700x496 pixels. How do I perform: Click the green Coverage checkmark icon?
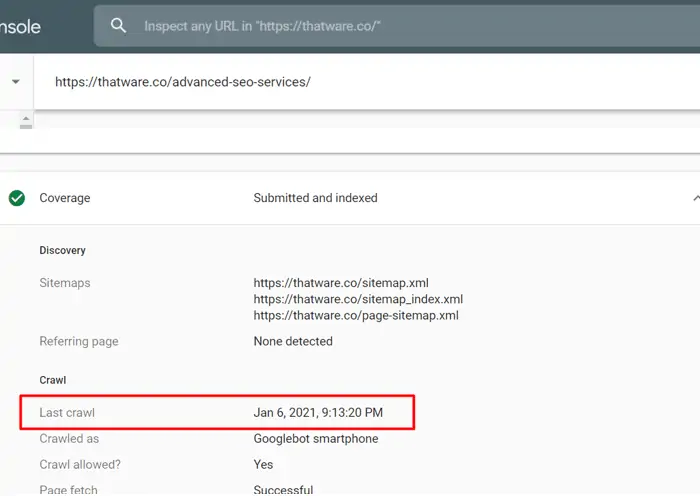pyautogui.click(x=17, y=198)
